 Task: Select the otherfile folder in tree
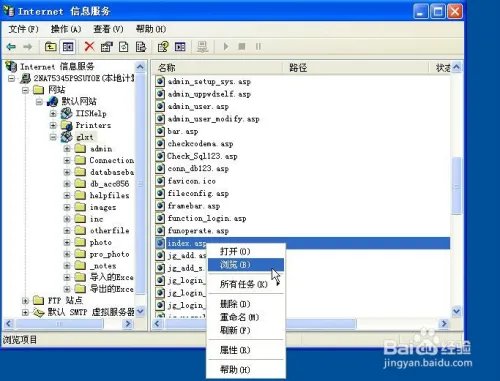point(109,230)
